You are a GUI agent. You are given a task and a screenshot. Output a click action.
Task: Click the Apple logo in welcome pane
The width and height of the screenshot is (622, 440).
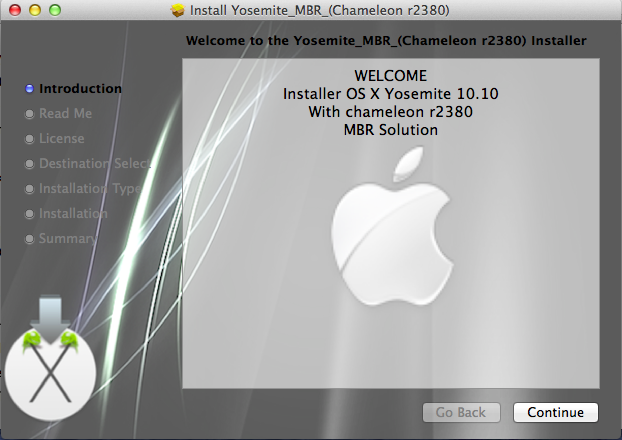coord(392,226)
